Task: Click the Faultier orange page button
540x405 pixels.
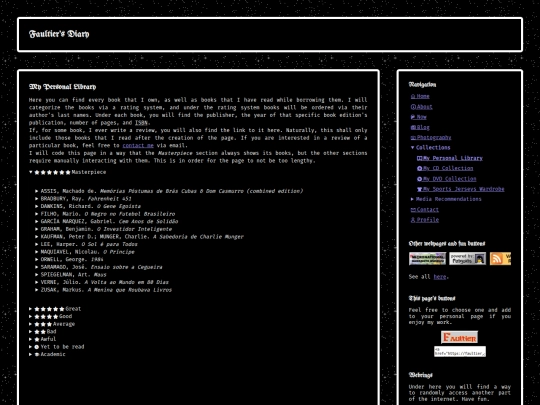Action: (459, 337)
